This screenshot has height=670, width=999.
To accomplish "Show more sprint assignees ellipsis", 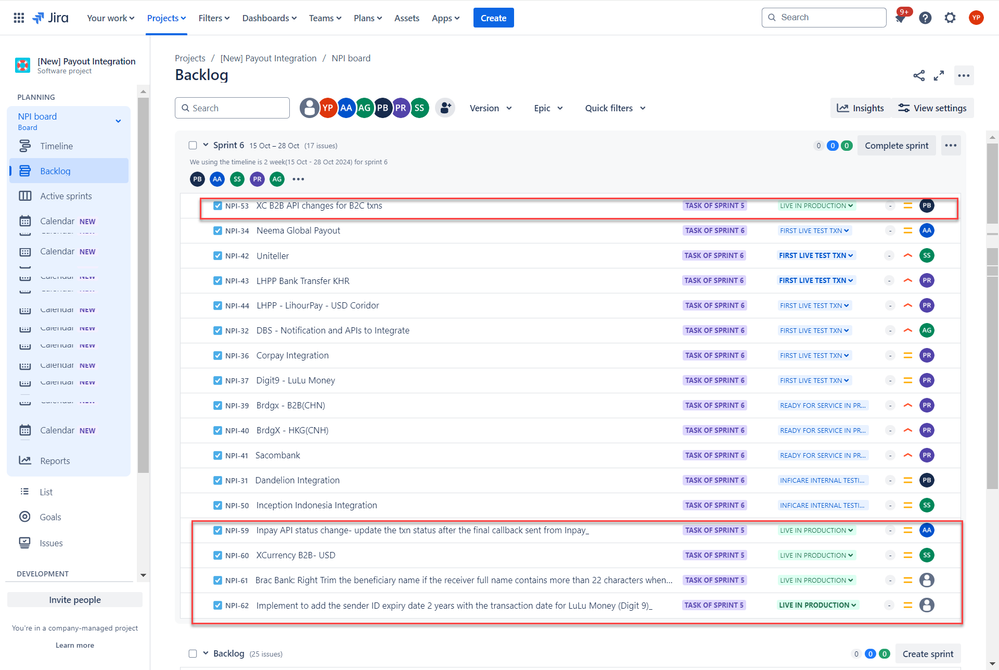I will click(x=298, y=180).
